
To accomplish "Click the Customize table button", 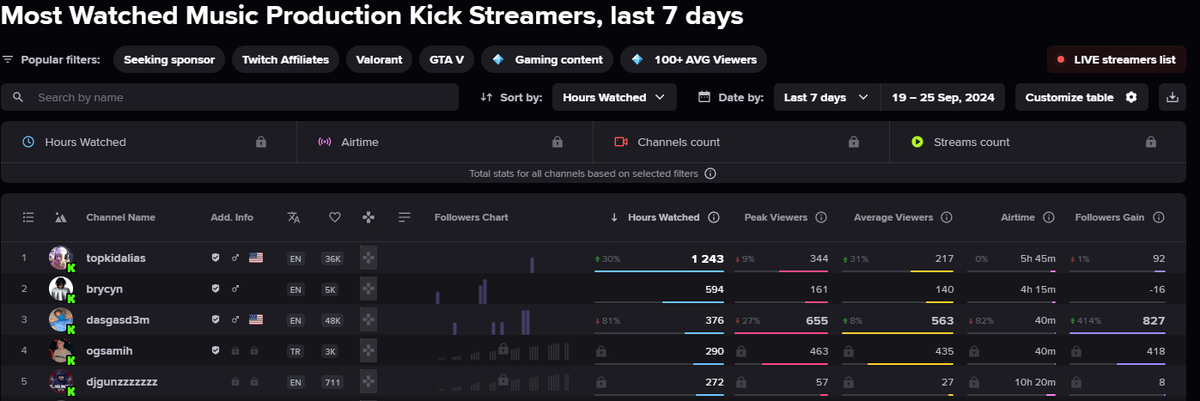I will click(x=1081, y=97).
